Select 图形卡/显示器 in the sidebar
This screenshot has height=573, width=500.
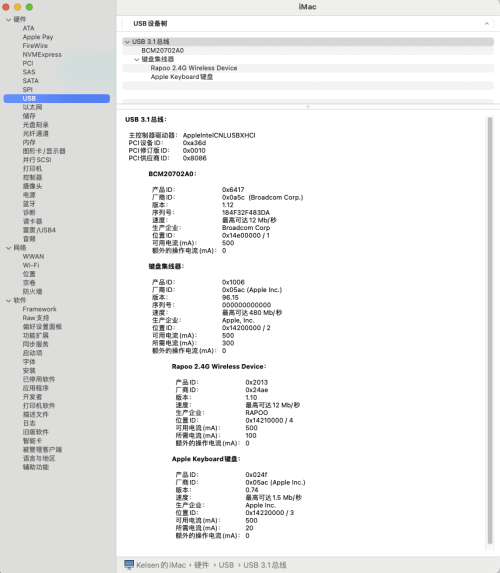point(44,151)
